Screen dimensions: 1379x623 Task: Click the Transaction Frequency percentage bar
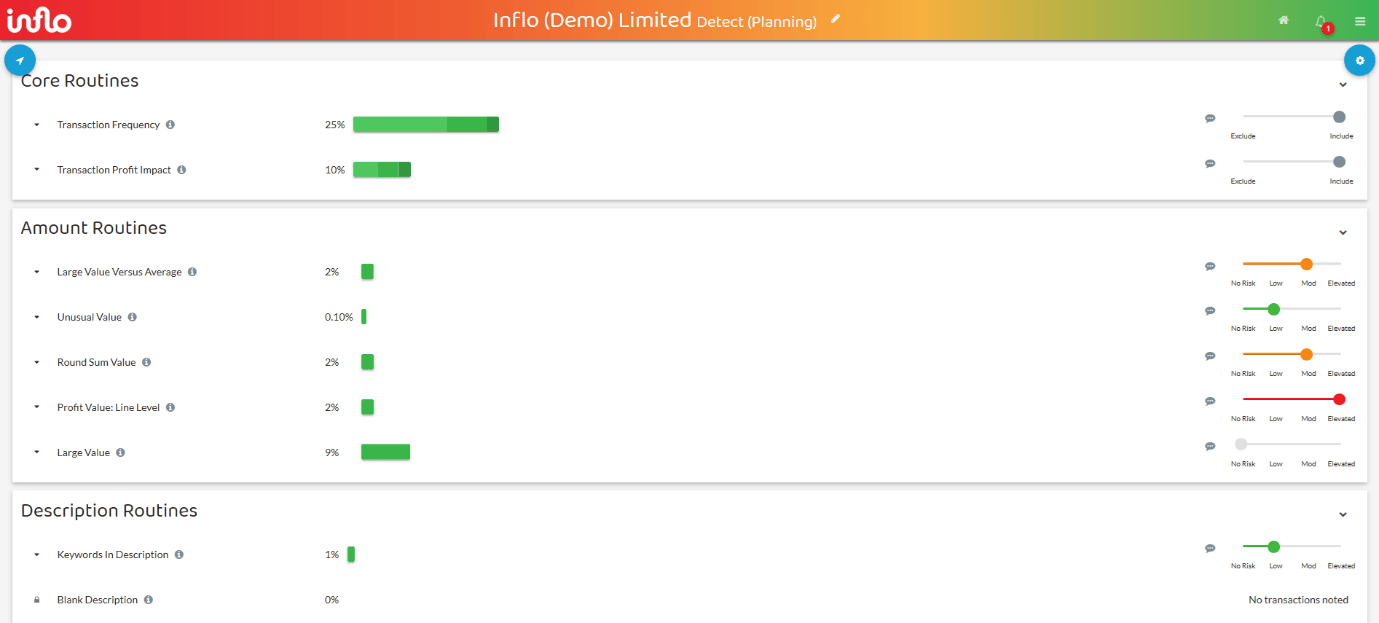point(425,125)
